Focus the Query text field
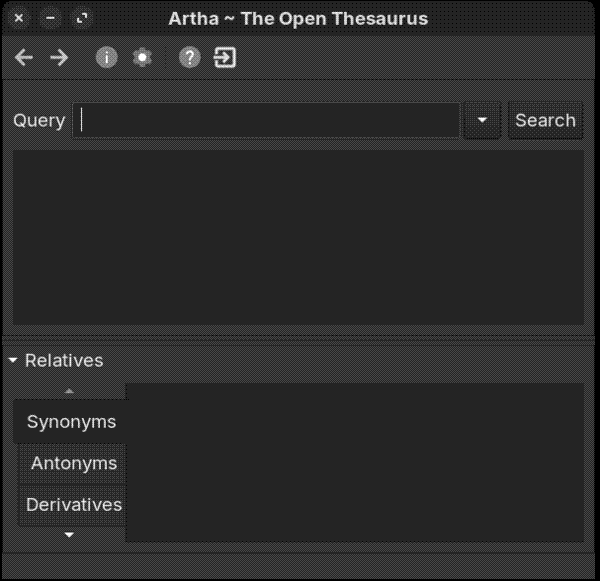This screenshot has width=600, height=581. pos(266,120)
